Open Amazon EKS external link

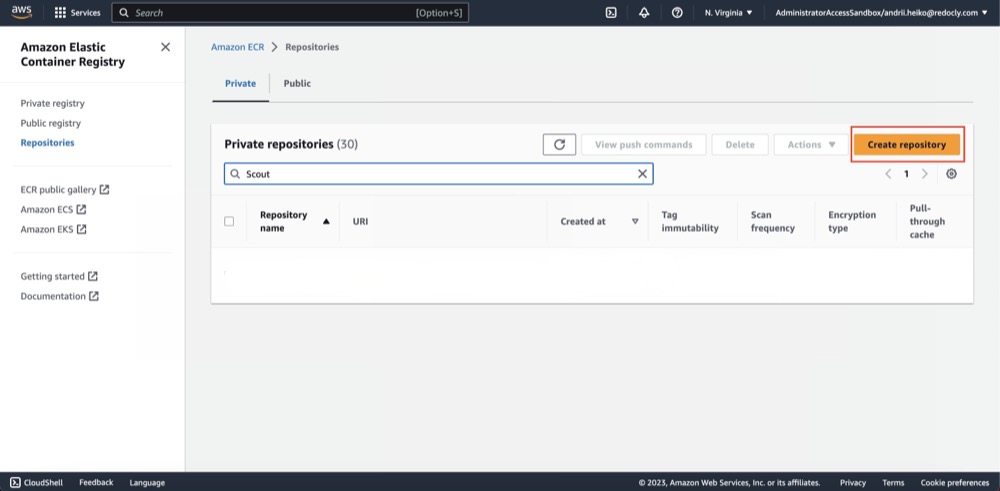pos(53,229)
